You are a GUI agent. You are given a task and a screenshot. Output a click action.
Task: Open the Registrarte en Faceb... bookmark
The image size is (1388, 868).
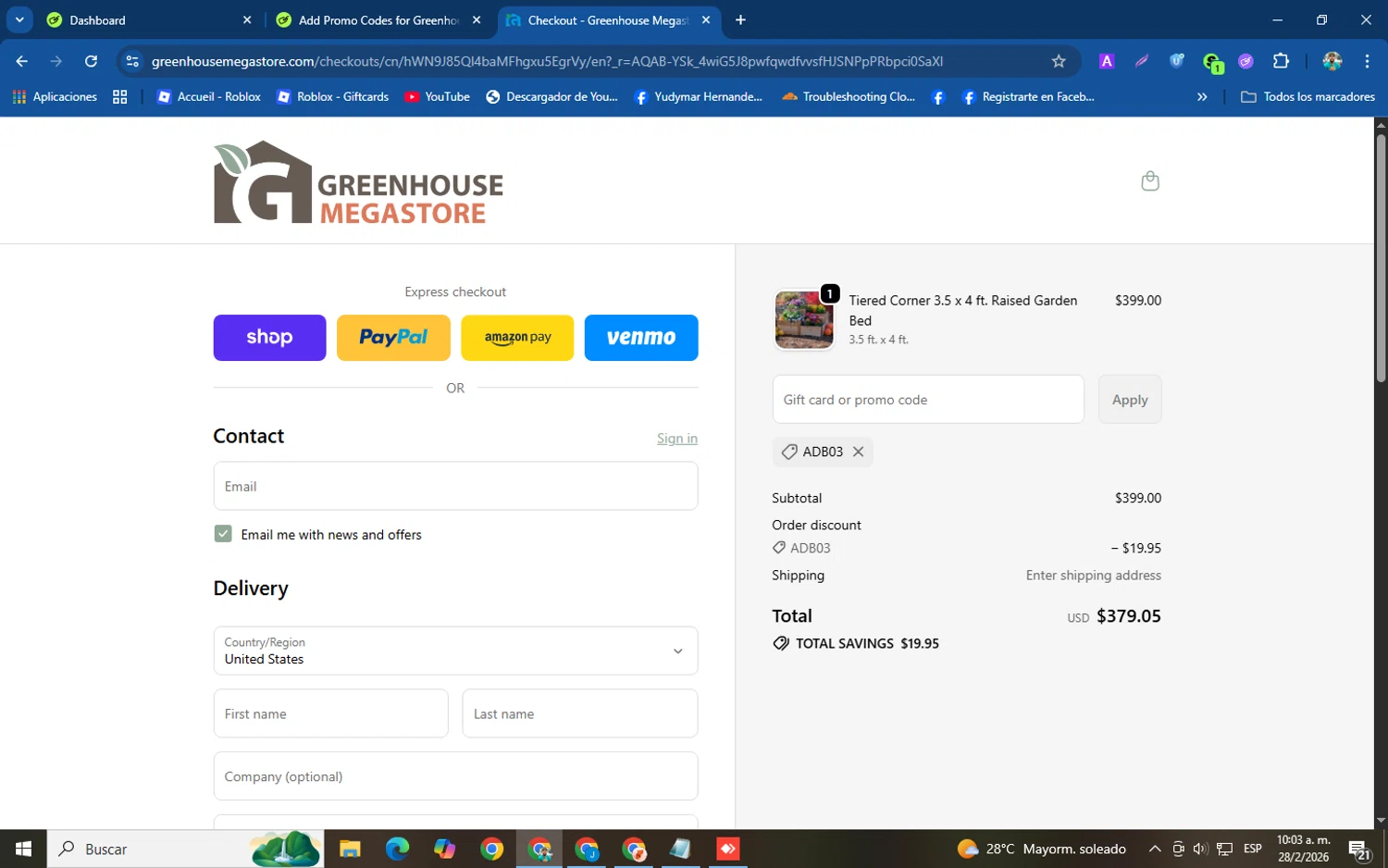1028,96
